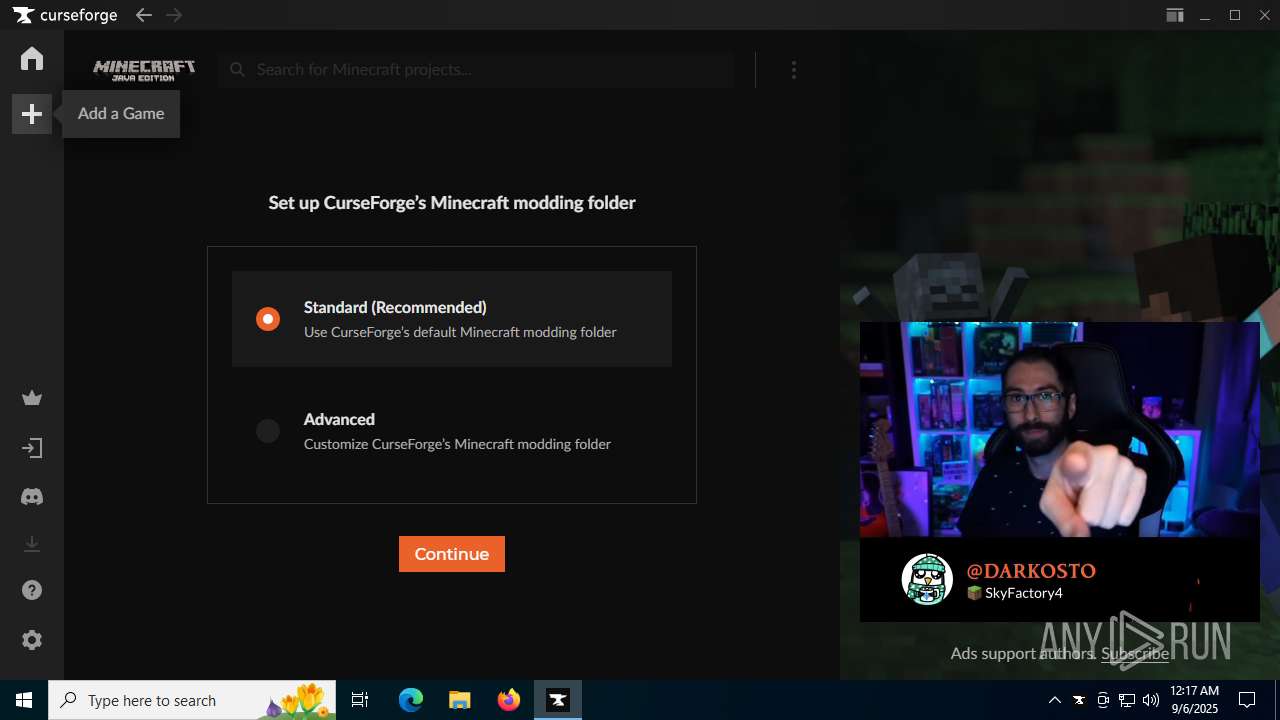This screenshot has width=1280, height=720.
Task: Click the @DARKOSTO creator name
Action: [x=1031, y=571]
